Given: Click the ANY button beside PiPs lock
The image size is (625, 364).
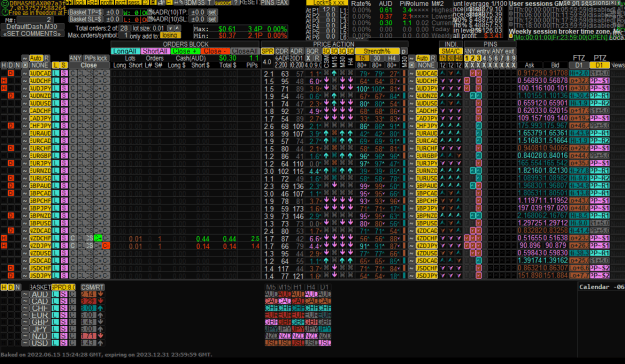Looking at the screenshot, I should click(x=75, y=58).
